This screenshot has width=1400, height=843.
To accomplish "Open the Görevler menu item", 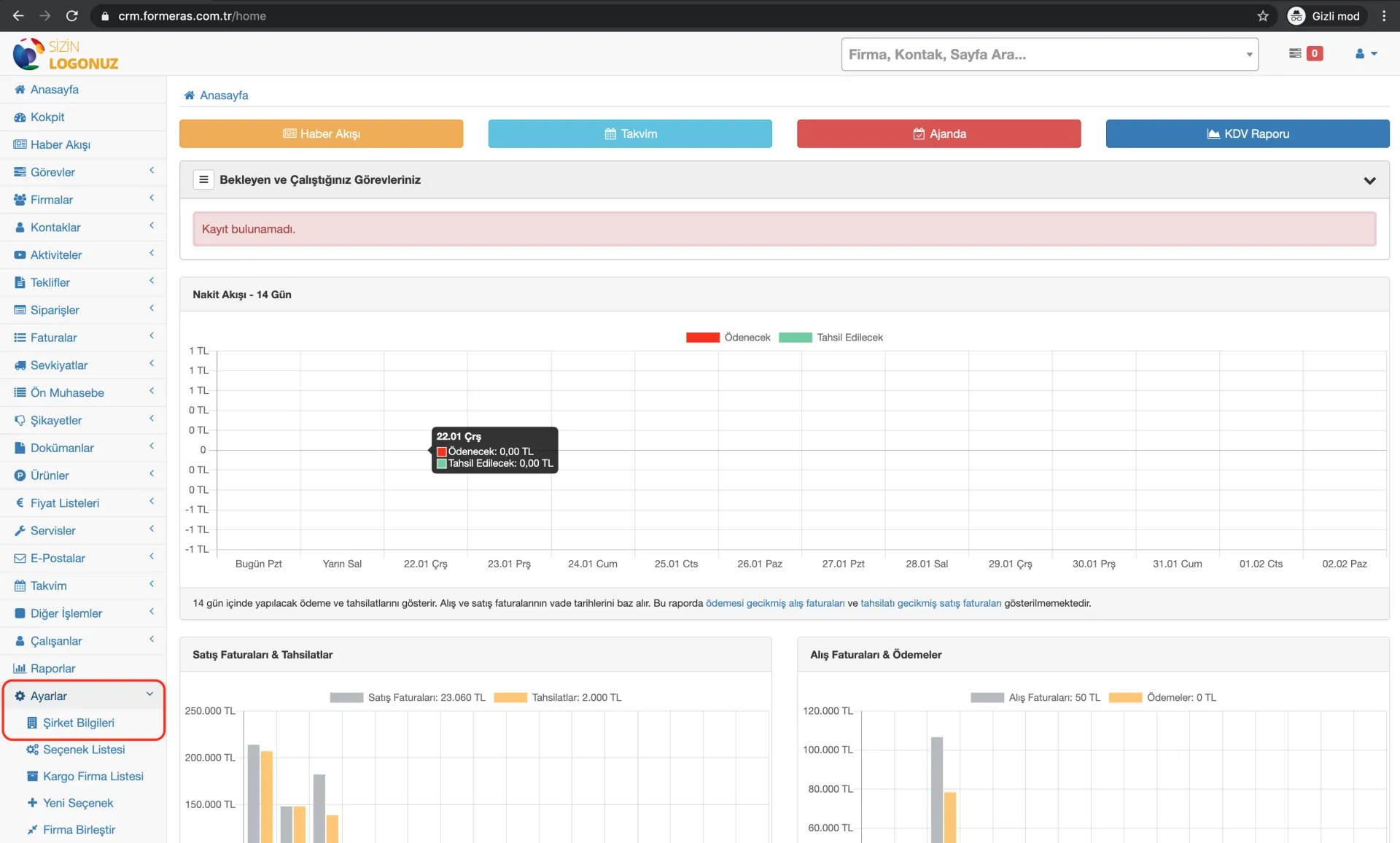I will coord(83,172).
